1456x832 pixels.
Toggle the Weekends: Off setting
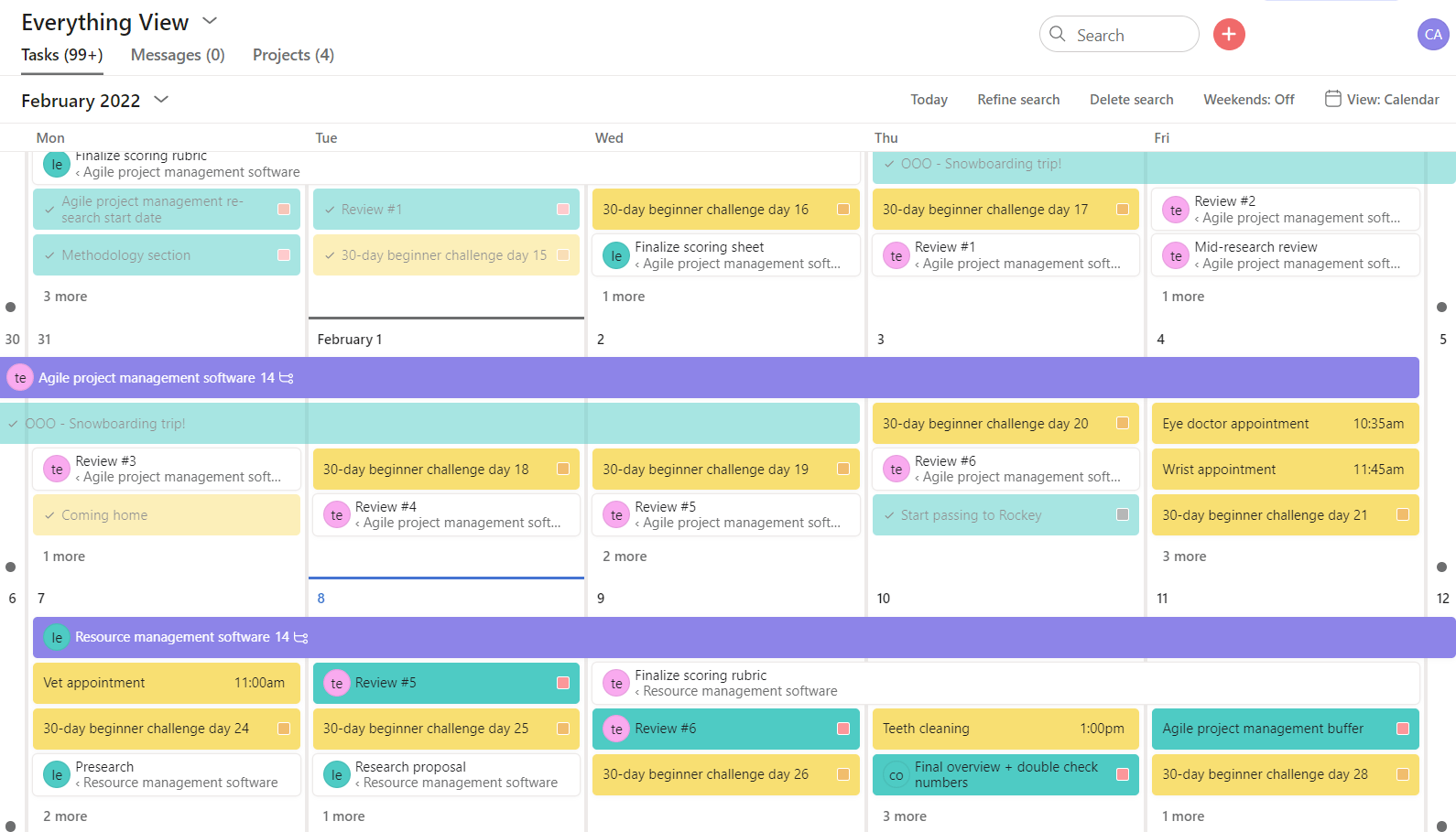[x=1248, y=100]
